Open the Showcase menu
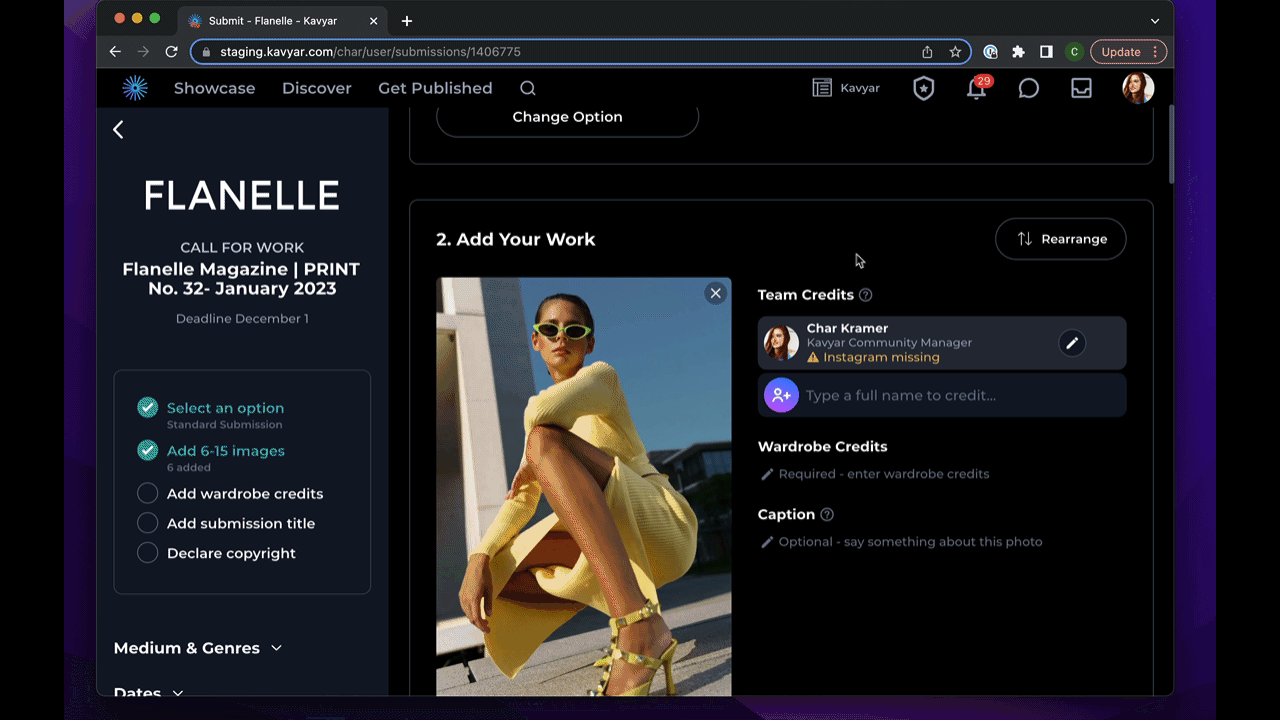Viewport: 1280px width, 720px height. [214, 88]
